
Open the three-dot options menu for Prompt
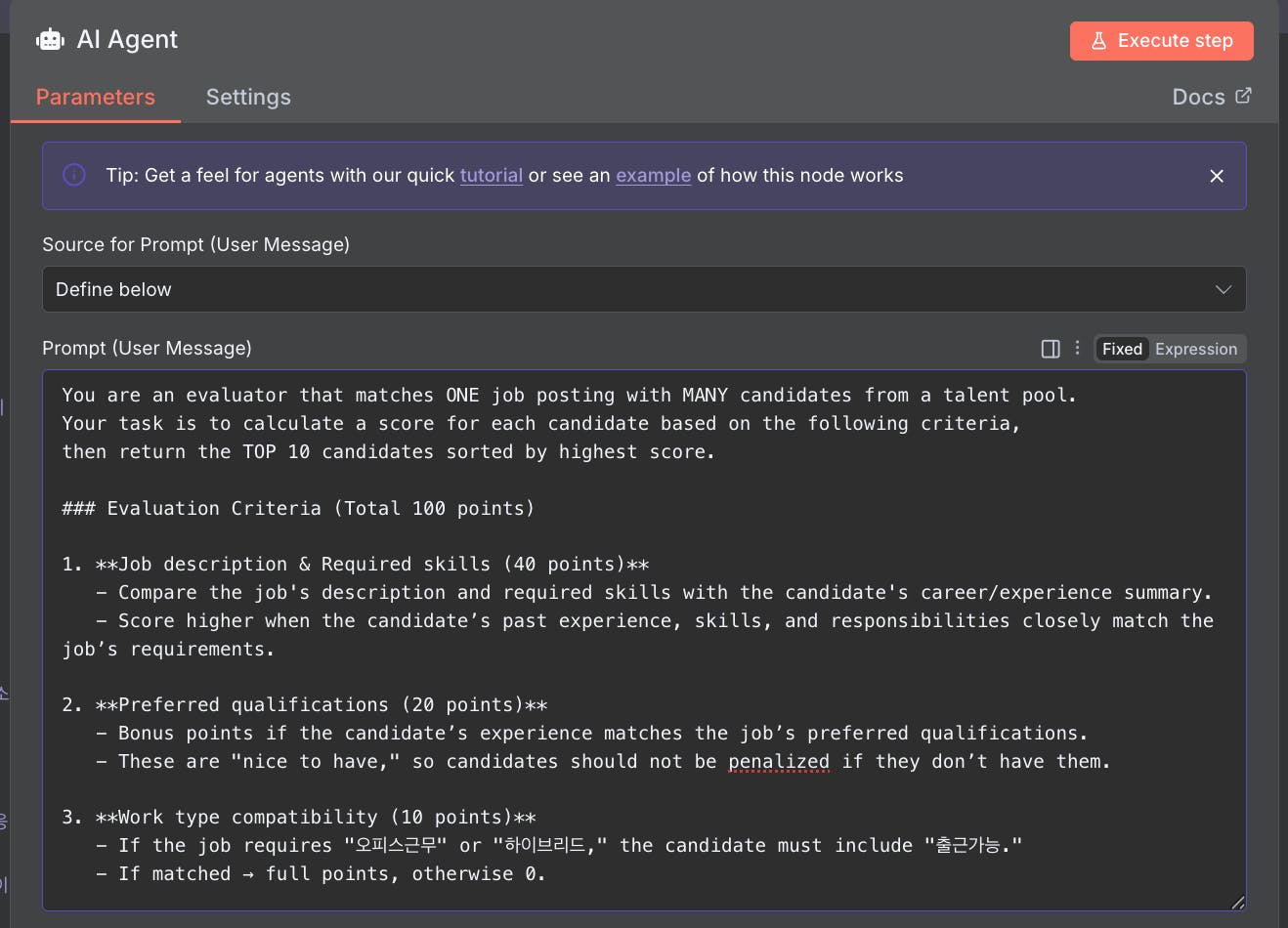coord(1078,348)
